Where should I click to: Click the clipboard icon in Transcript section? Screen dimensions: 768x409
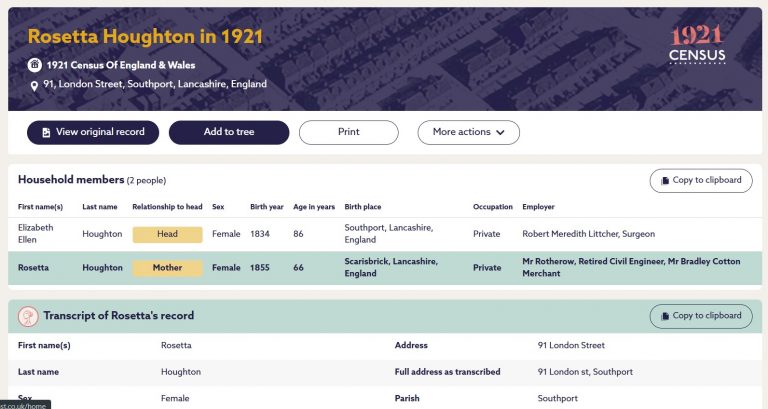point(666,316)
